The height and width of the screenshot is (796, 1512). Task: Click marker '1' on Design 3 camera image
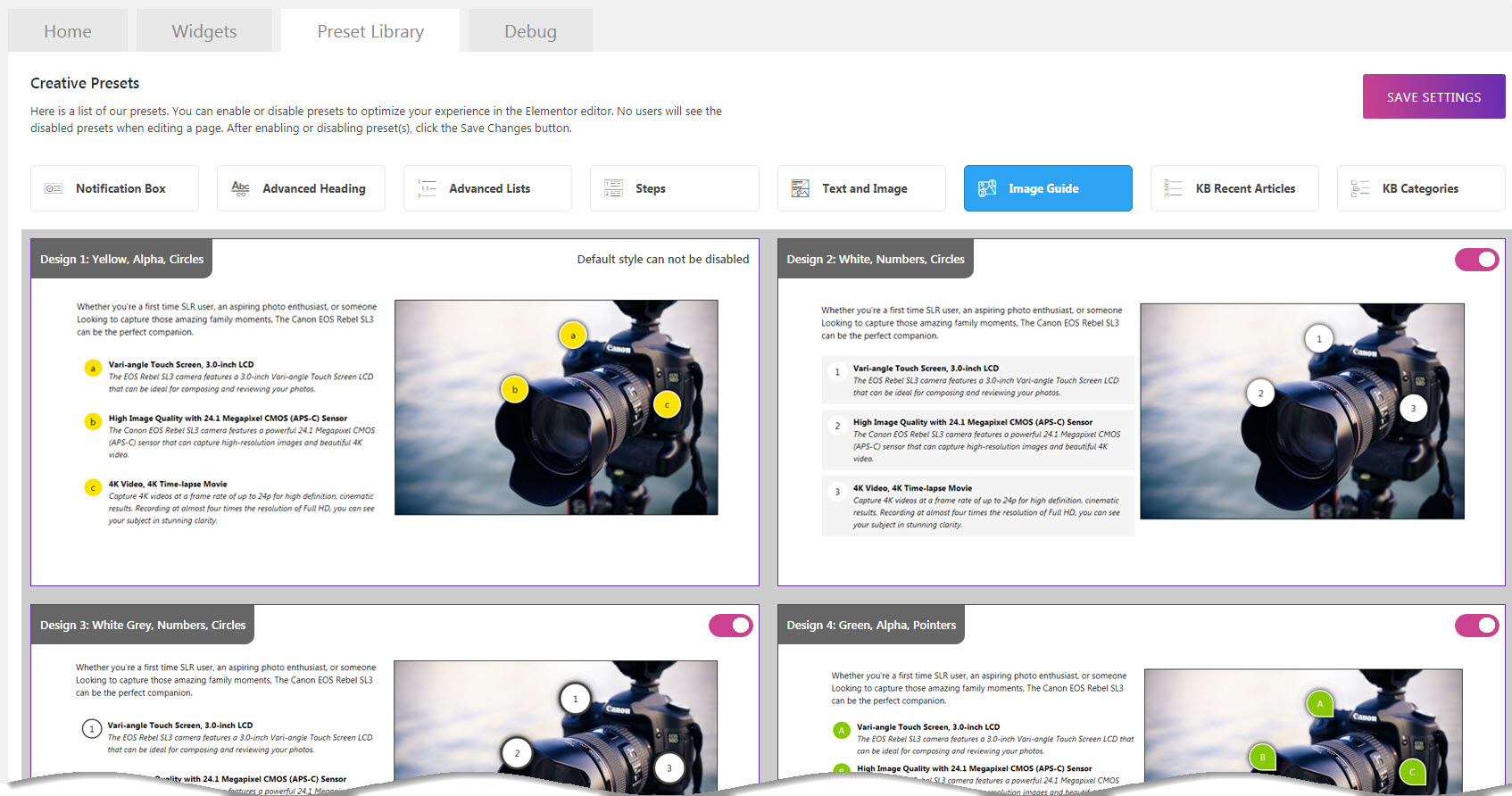click(x=575, y=699)
